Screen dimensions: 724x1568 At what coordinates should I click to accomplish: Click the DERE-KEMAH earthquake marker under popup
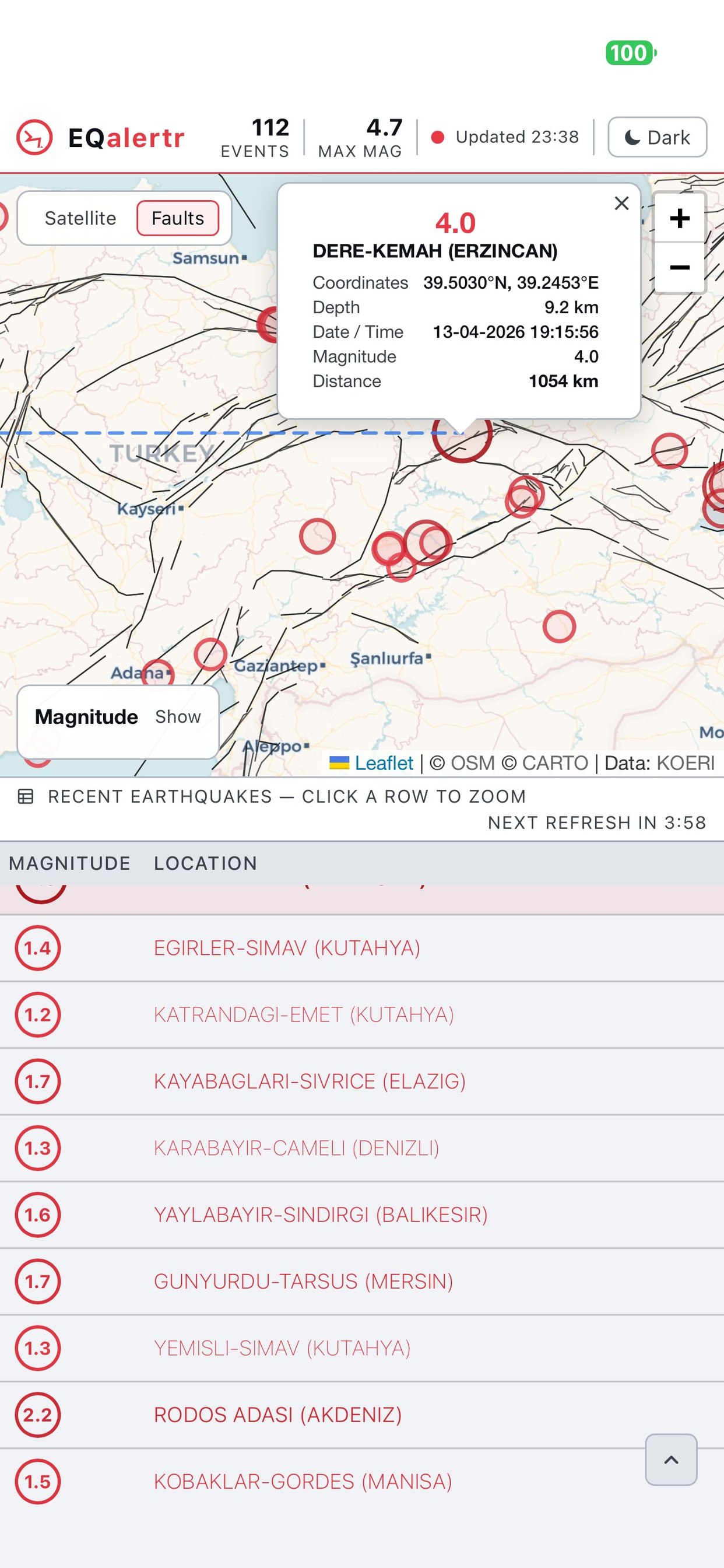point(462,440)
